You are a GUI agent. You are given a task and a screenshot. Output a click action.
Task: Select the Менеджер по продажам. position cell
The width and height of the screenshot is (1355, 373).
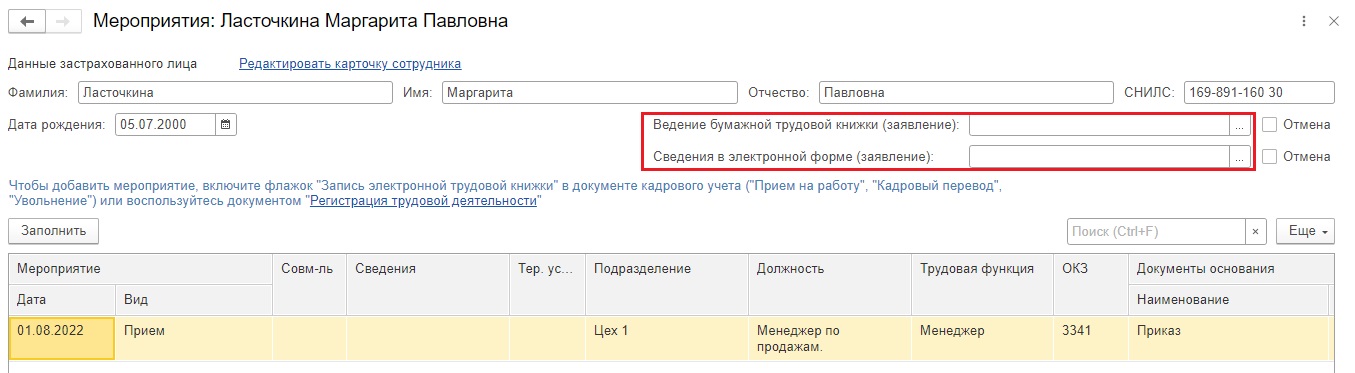[830, 338]
